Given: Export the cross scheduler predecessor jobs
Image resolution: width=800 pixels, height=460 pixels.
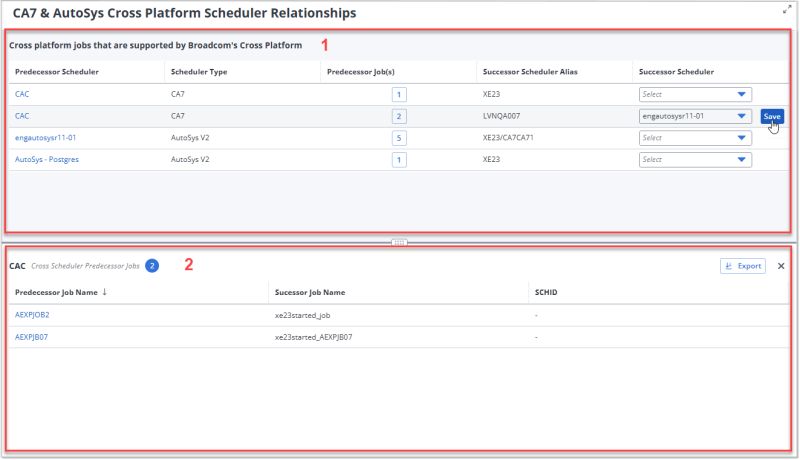Looking at the screenshot, I should 743,266.
